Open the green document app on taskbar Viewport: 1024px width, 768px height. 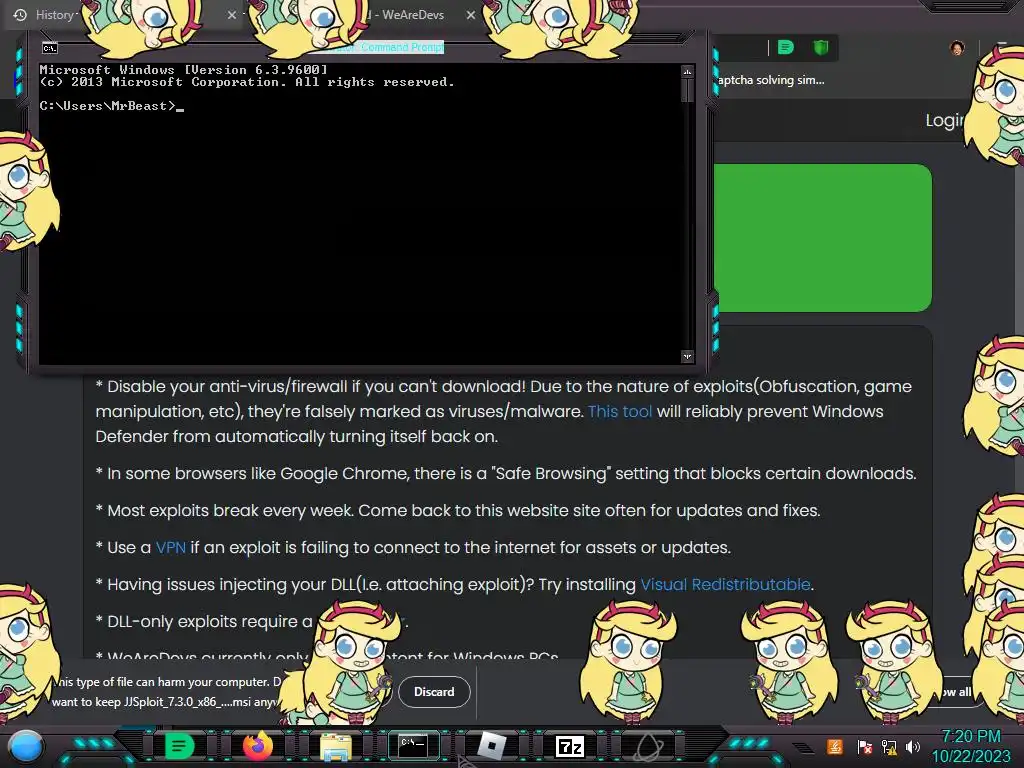(179, 746)
